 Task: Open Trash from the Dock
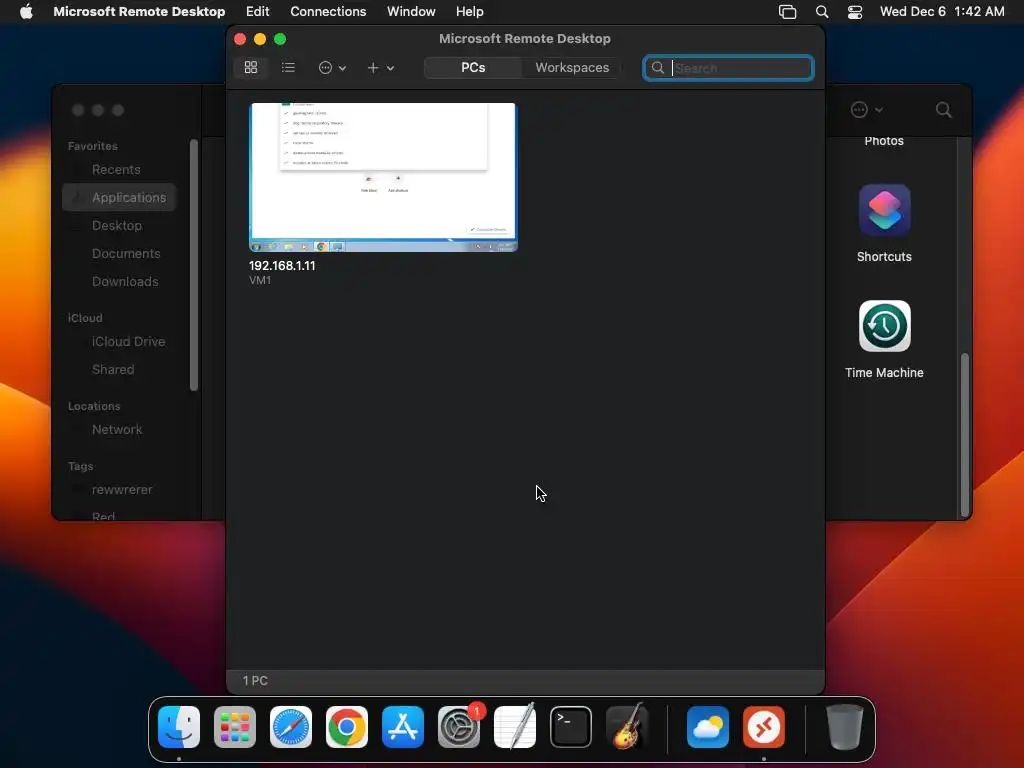pos(844,727)
